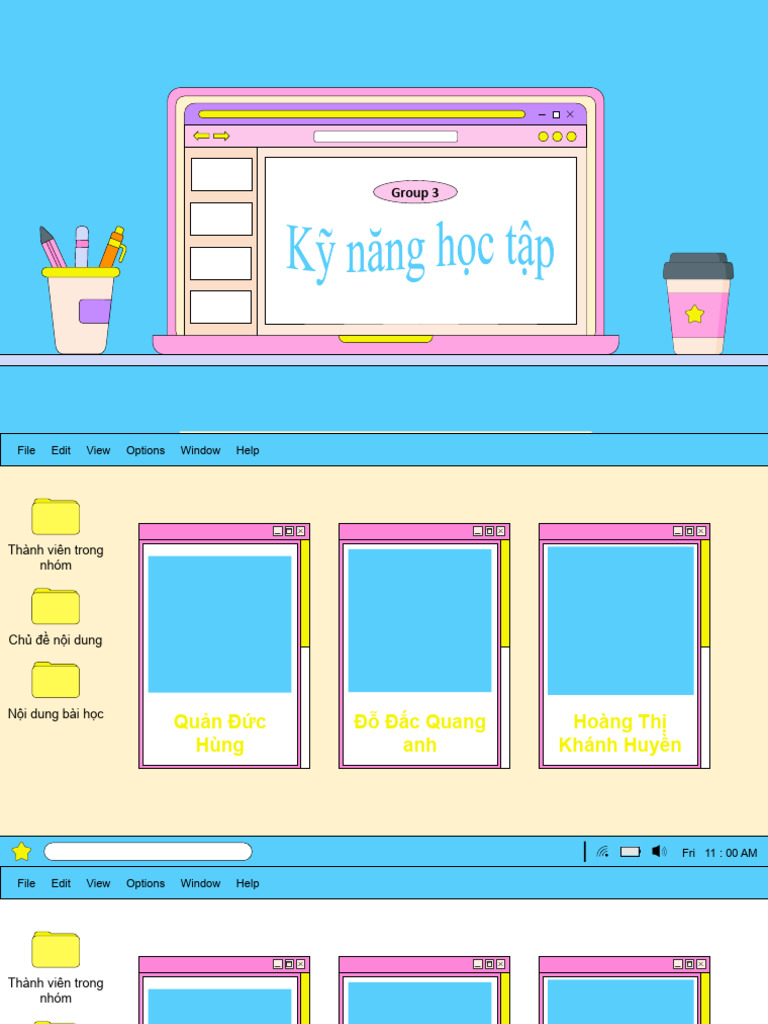Viewport: 768px width, 1024px height.
Task: Open the "Nội dung bài học" folder icon
Action: (x=56, y=680)
